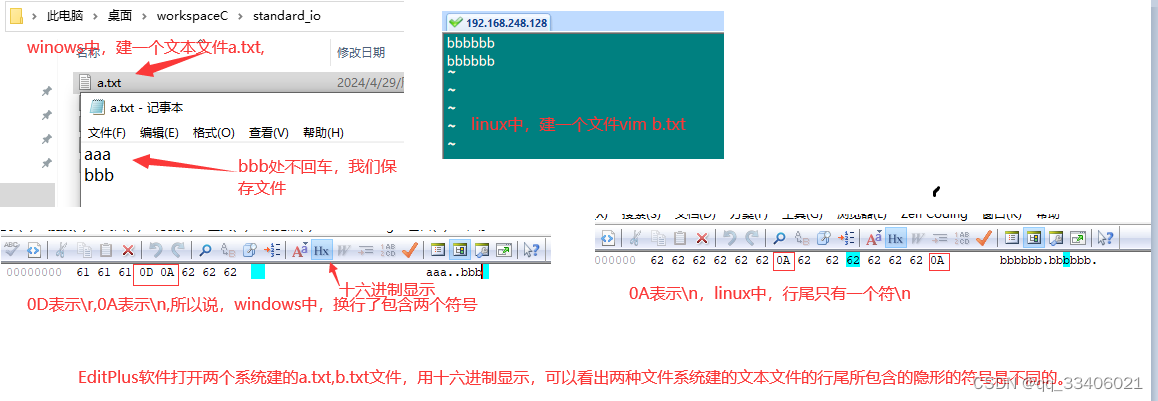Screen dimensions: 1158x401
Task: Open 格式(O) menu in Notepad
Action: coord(213,133)
